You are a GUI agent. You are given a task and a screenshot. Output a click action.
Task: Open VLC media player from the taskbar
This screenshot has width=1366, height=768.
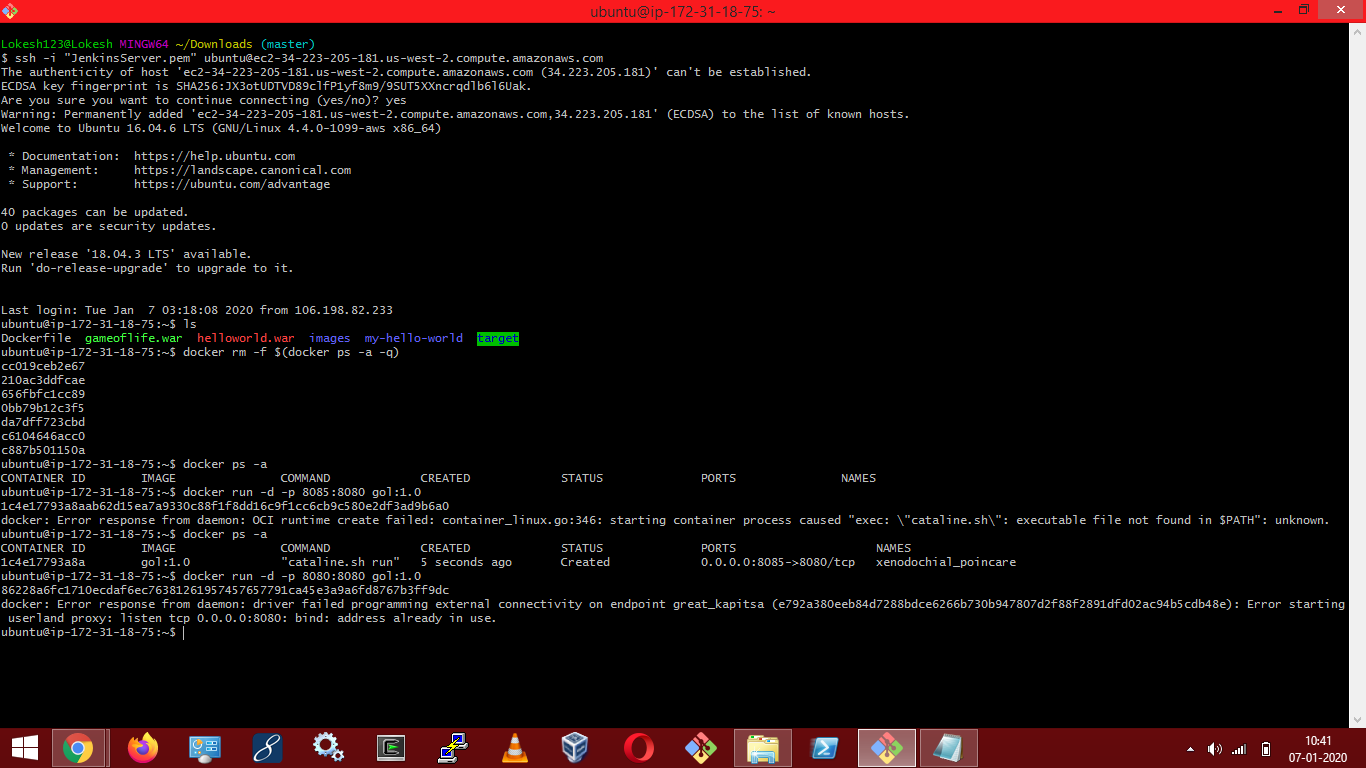[x=514, y=747]
